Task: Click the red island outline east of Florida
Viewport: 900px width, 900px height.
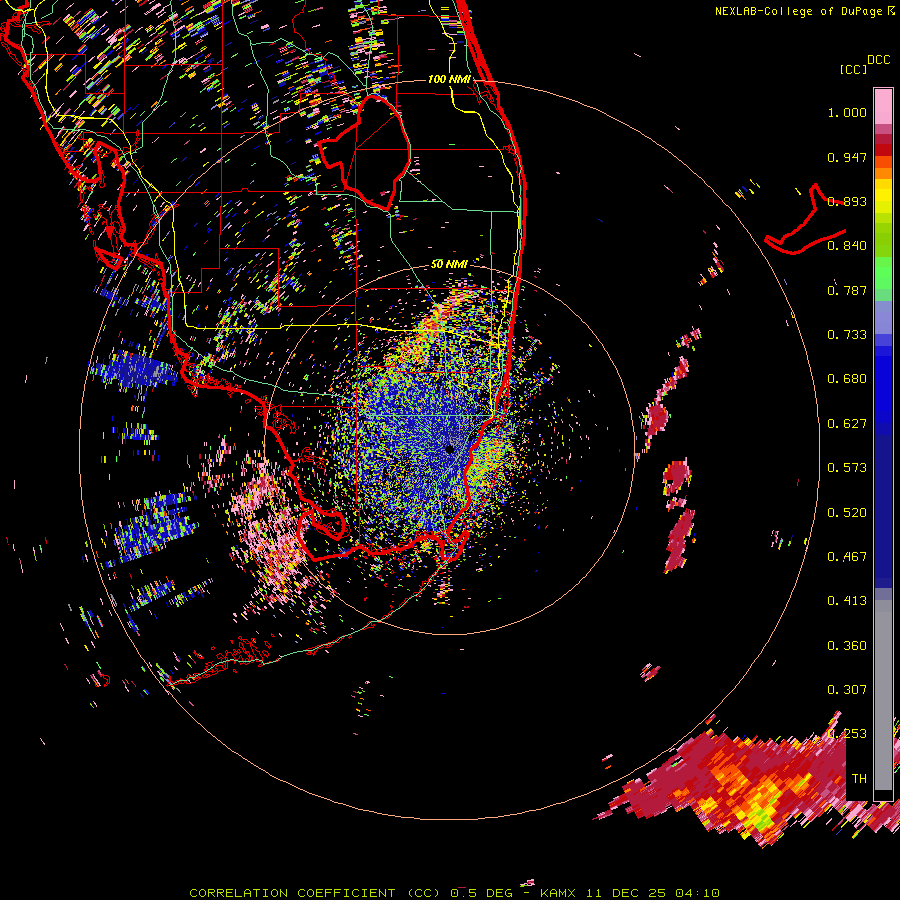Action: [806, 221]
